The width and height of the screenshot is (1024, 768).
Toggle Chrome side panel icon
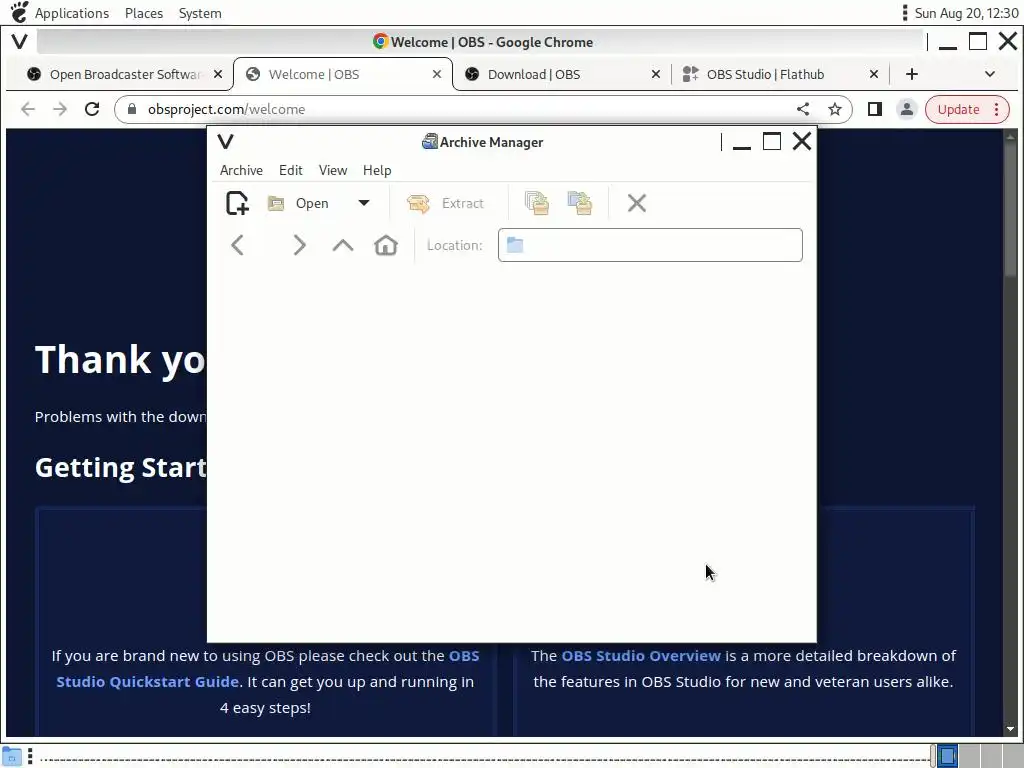(x=874, y=109)
